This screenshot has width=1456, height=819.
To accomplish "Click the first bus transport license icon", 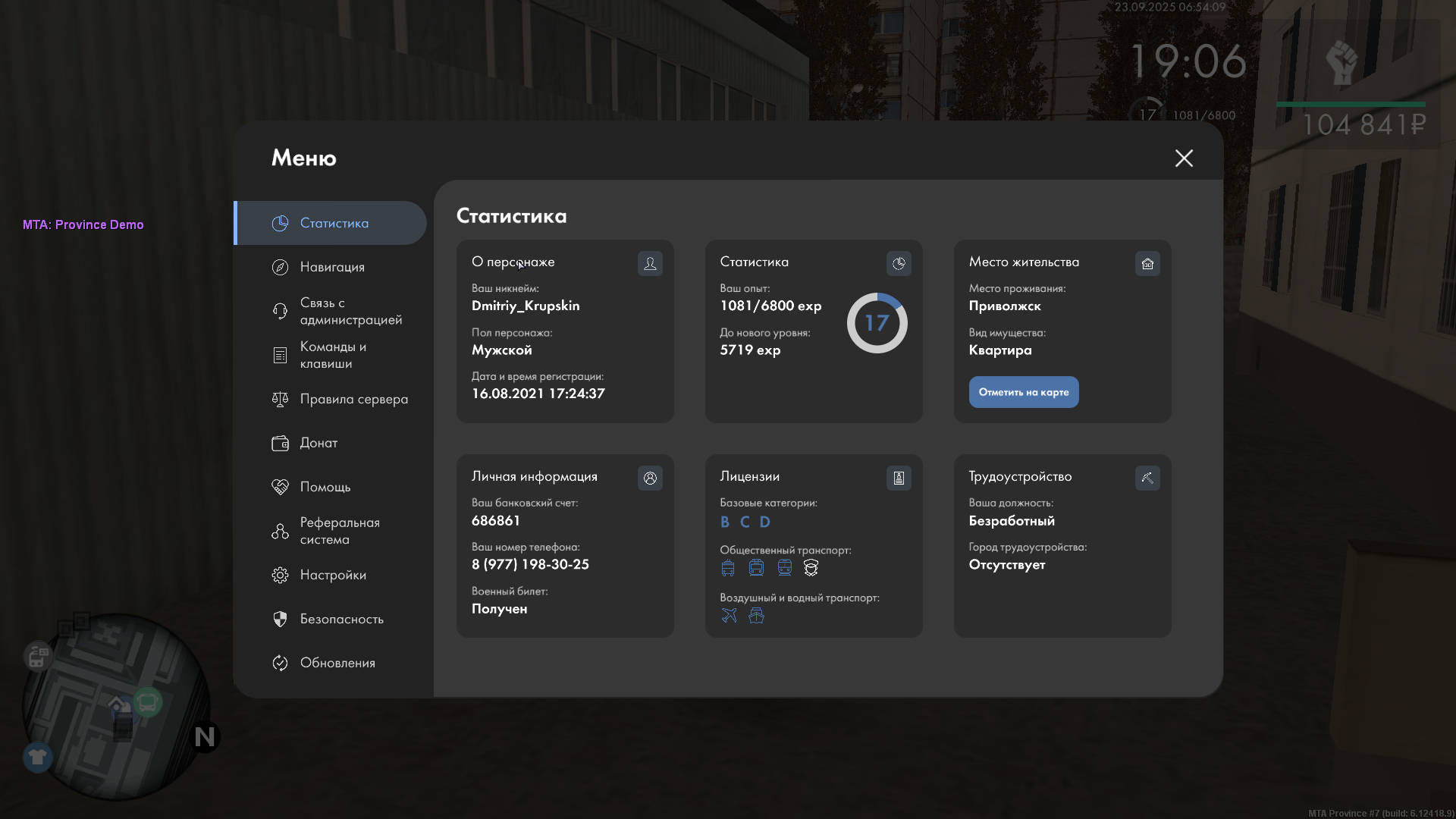I will [x=728, y=568].
